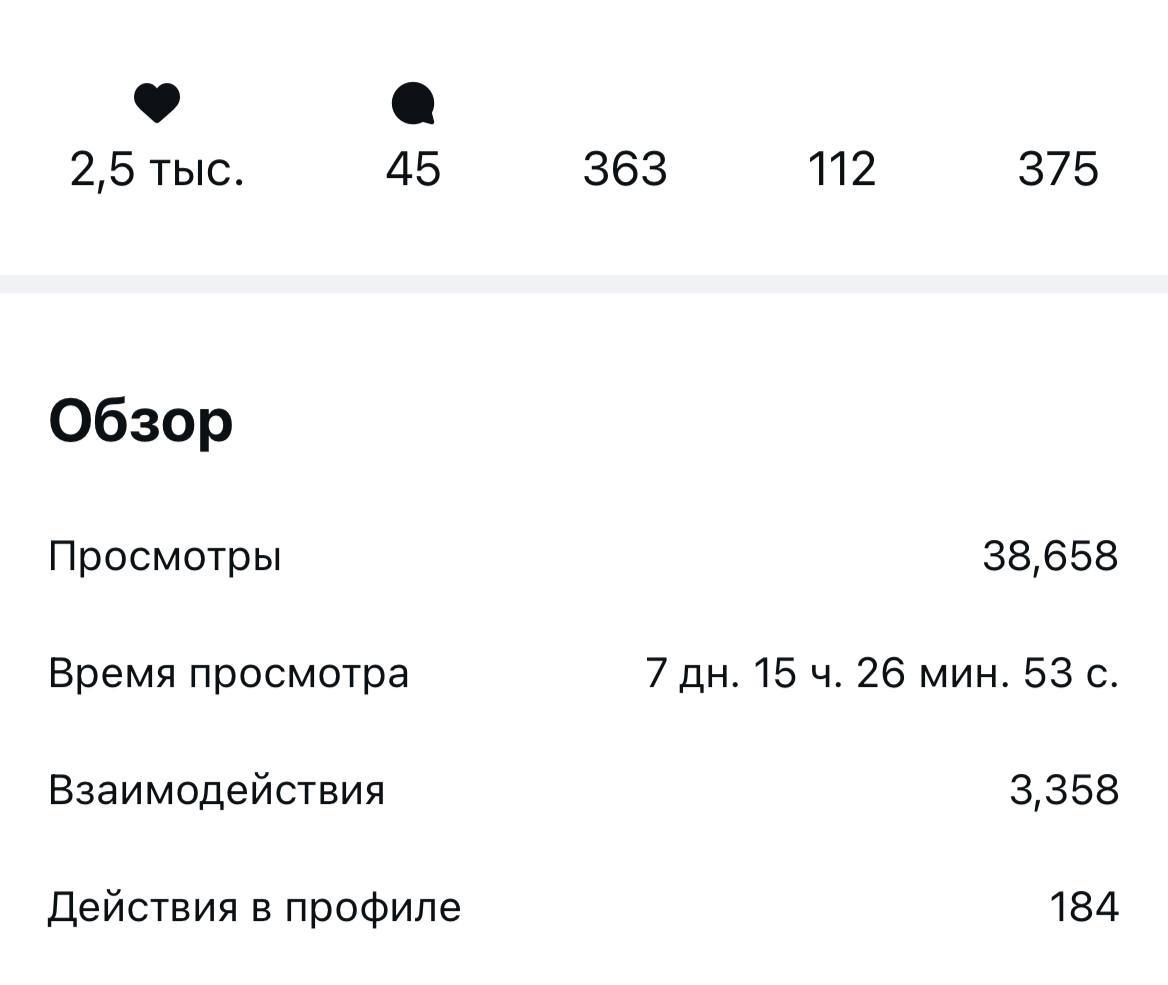This screenshot has height=985, width=1168.
Task: Click the 45 comments count
Action: 413,169
